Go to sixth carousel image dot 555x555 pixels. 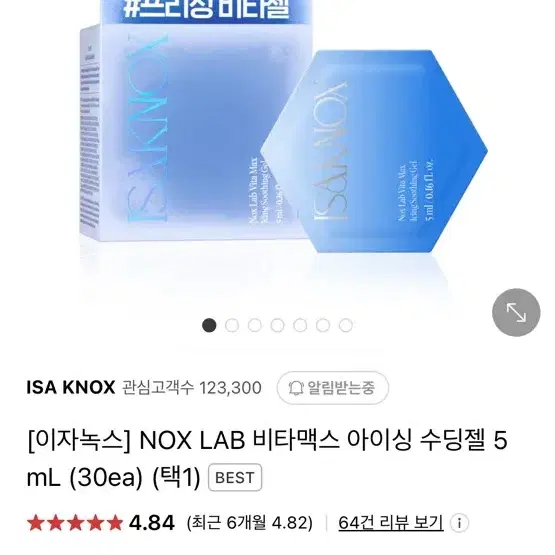coord(323,325)
